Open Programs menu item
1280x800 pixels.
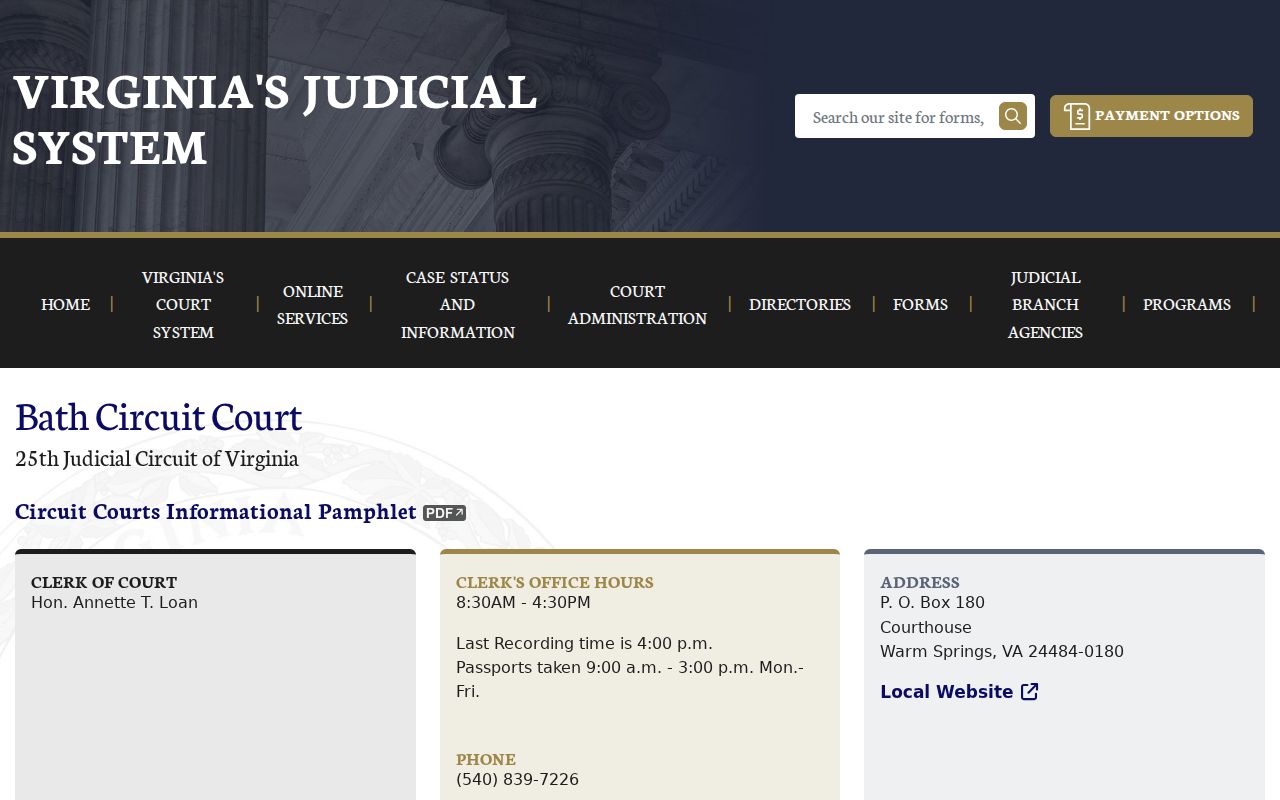tap(1187, 304)
